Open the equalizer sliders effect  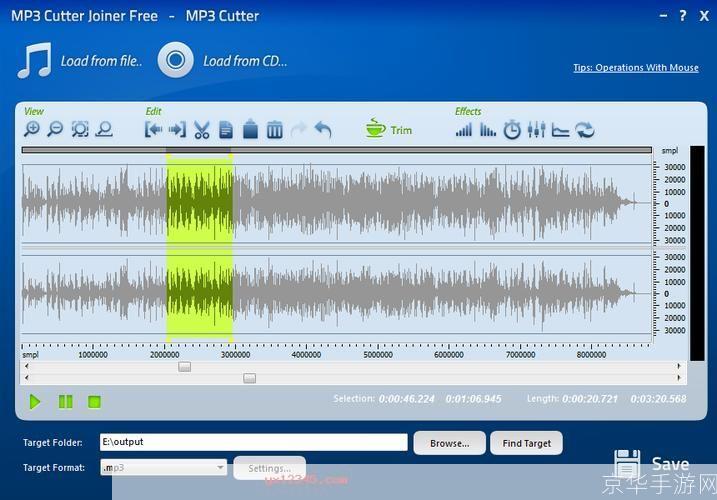point(536,130)
